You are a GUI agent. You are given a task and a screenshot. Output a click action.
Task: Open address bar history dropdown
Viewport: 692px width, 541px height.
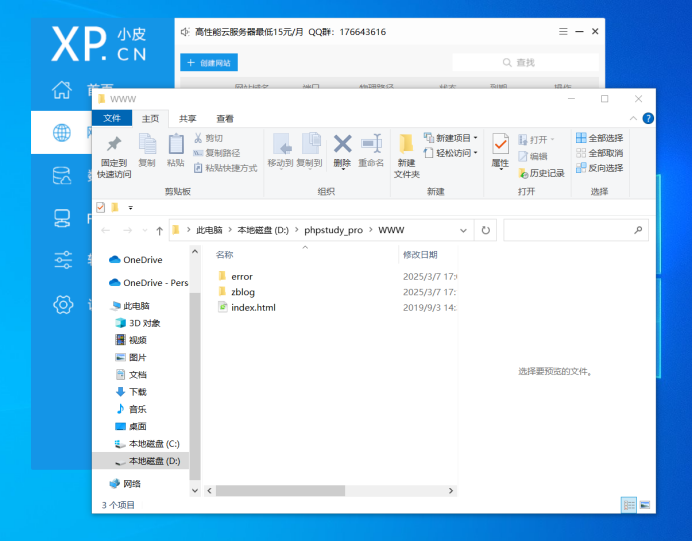pos(463,230)
